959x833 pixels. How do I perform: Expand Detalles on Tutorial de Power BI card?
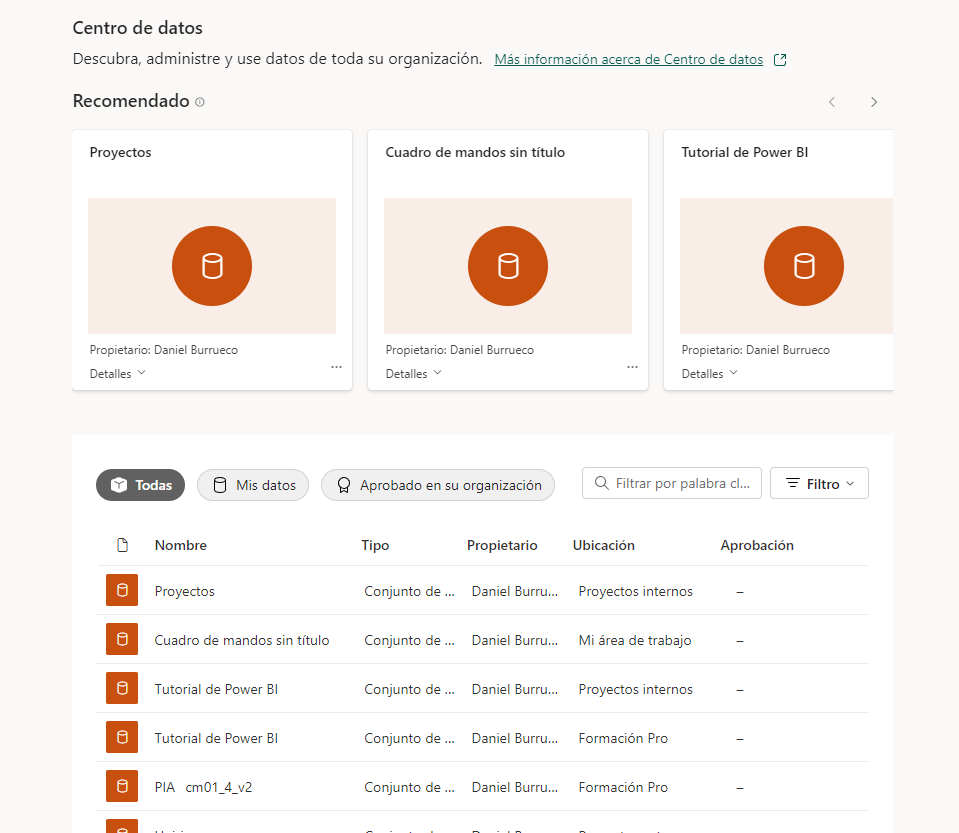click(x=710, y=373)
